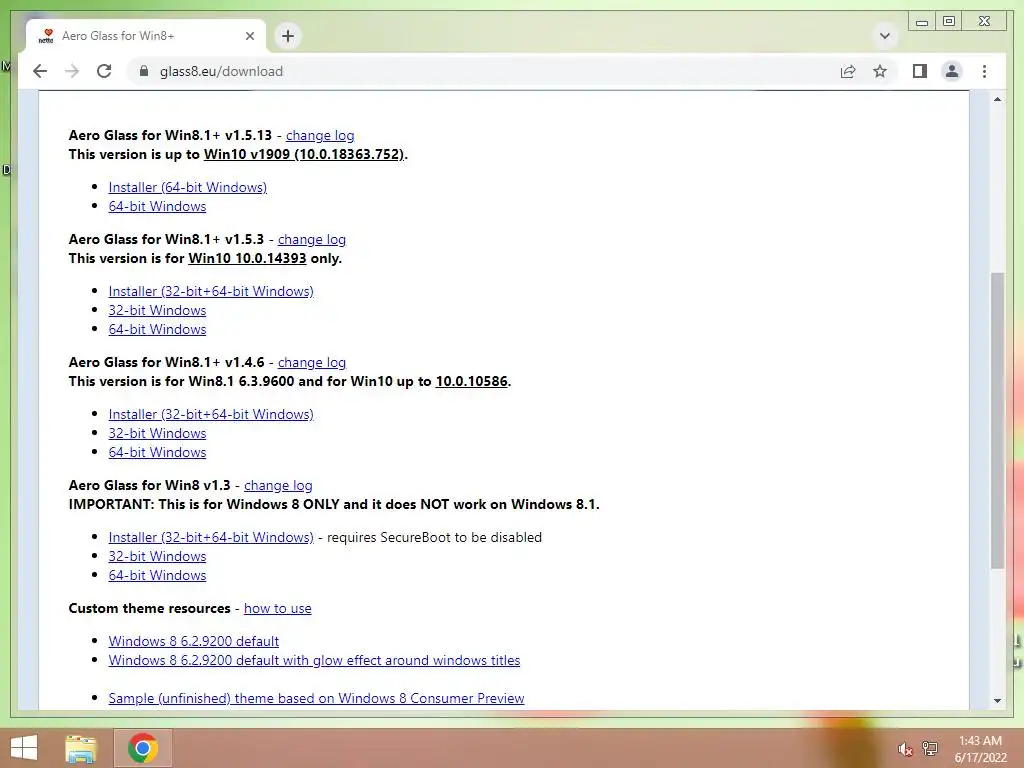1024x768 pixels.
Task: Download v1.5.13 64-bit Windows package
Action: pyautogui.click(x=157, y=206)
